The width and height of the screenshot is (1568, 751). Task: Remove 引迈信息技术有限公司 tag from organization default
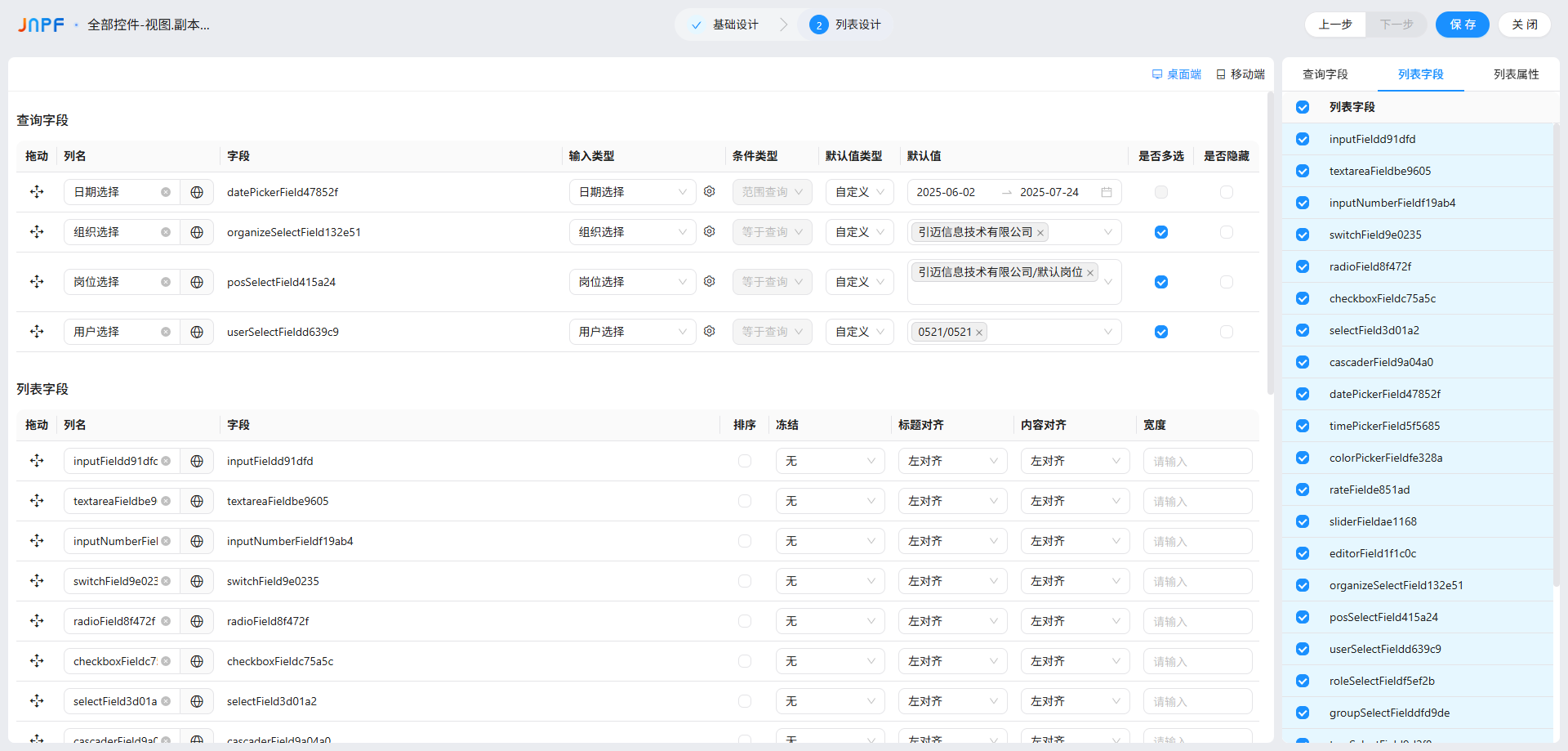[1040, 233]
